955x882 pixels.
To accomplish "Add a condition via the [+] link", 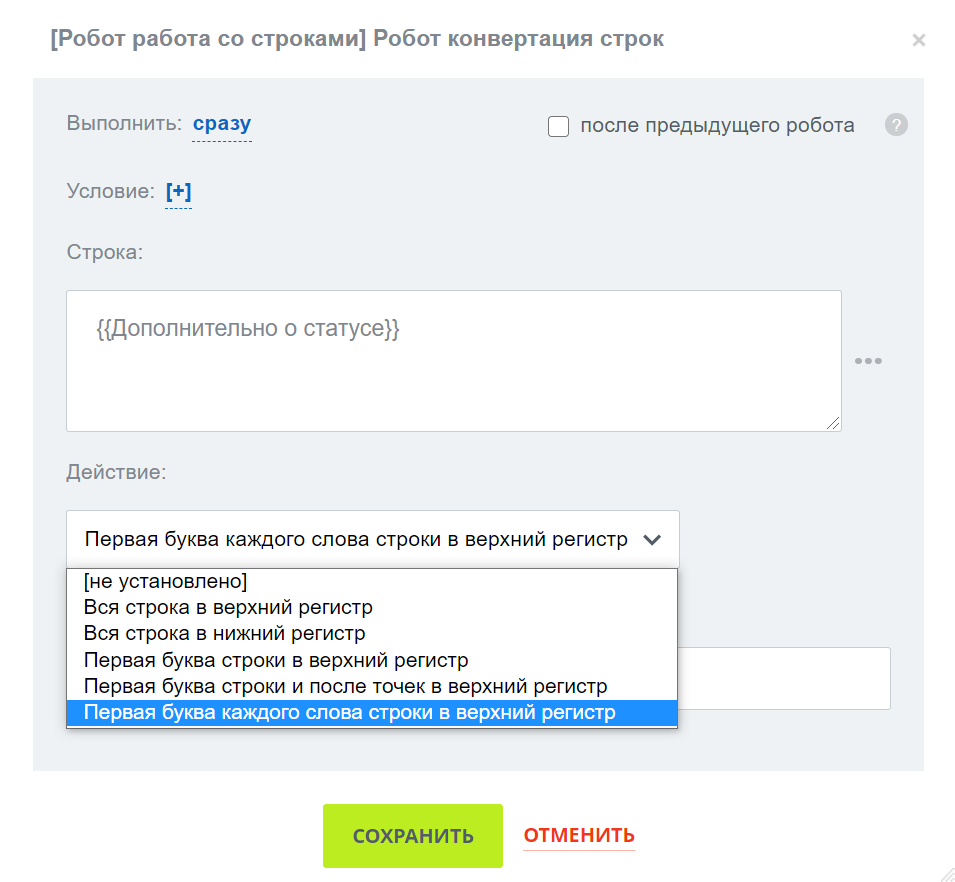I will click(178, 191).
